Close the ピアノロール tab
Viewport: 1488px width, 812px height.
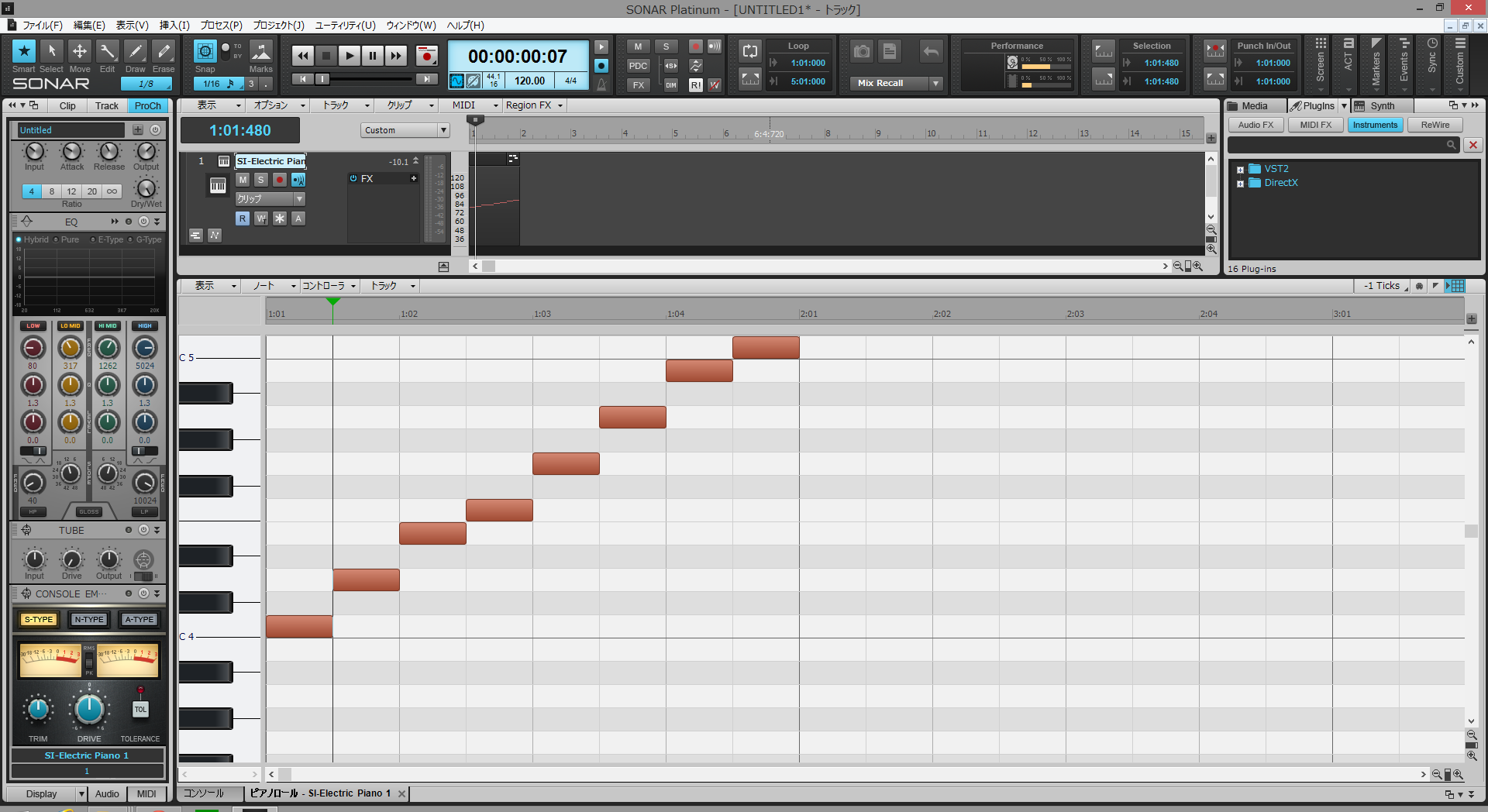pos(401,793)
